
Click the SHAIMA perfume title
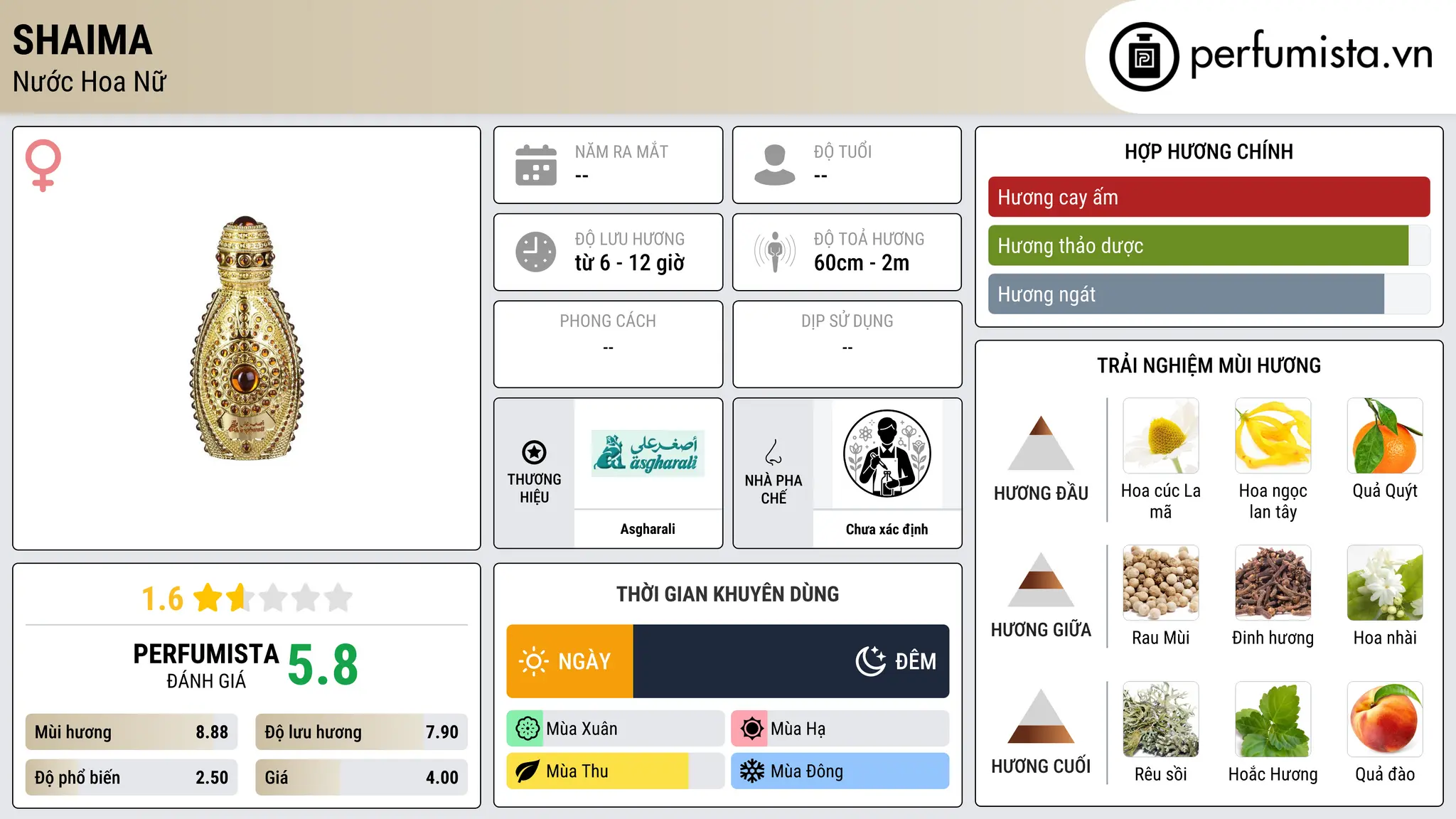click(82, 40)
